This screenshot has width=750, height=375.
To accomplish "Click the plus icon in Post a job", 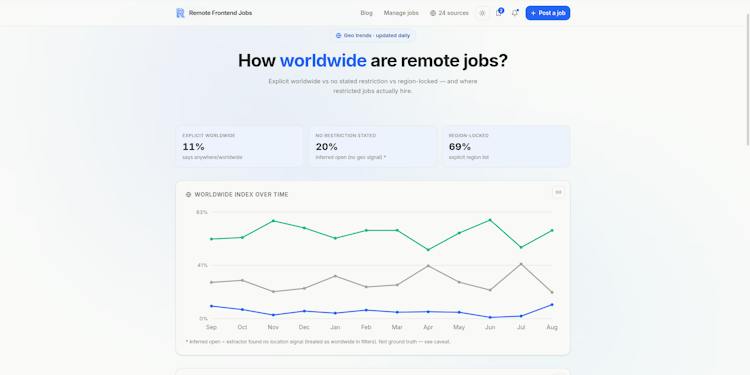I will tap(533, 13).
